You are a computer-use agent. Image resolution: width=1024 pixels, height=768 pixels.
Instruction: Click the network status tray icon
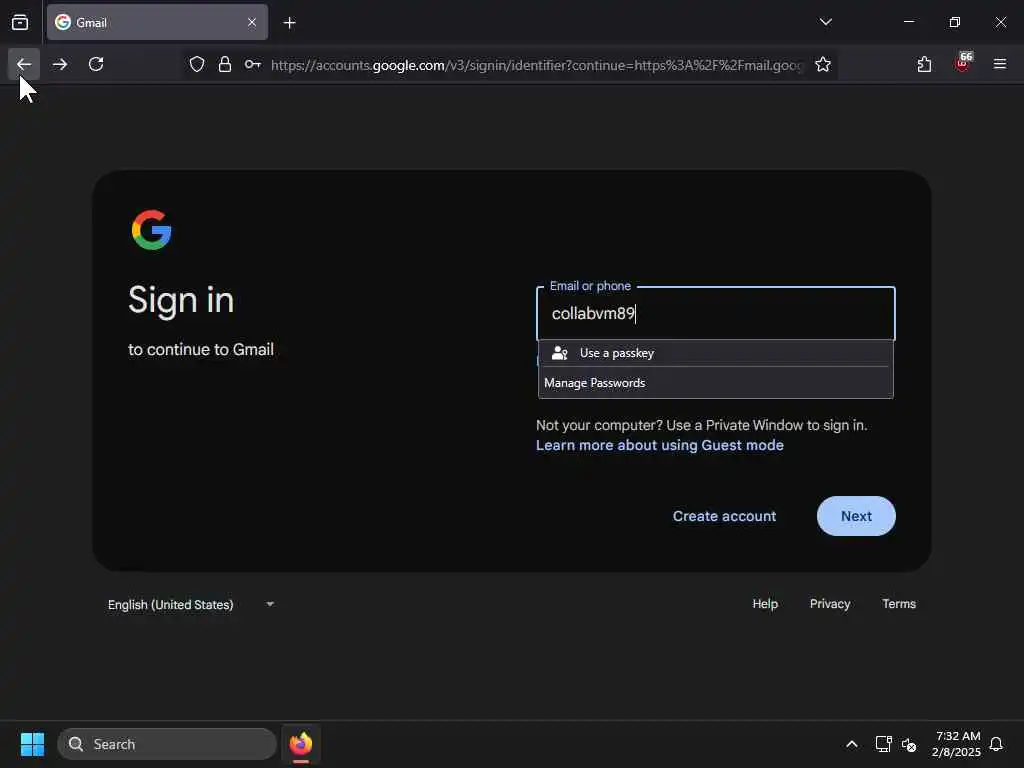[884, 744]
